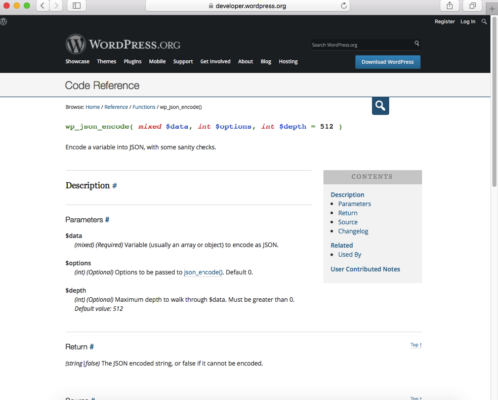498x400 pixels.
Task: Open the Get Involved menu item
Action: click(215, 61)
